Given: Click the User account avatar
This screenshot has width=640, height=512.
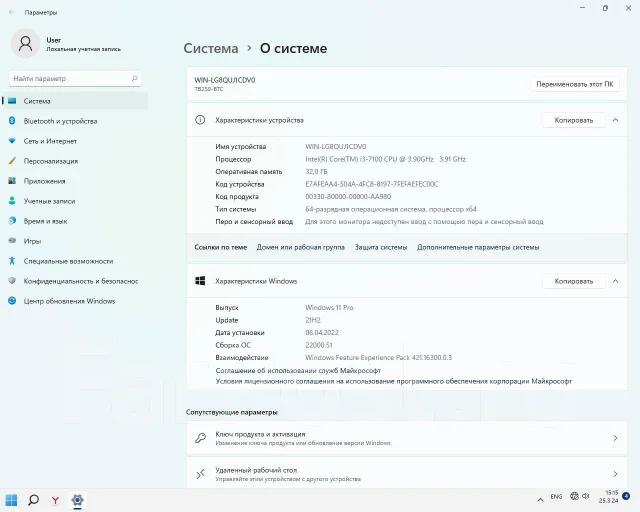Looking at the screenshot, I should [25, 43].
